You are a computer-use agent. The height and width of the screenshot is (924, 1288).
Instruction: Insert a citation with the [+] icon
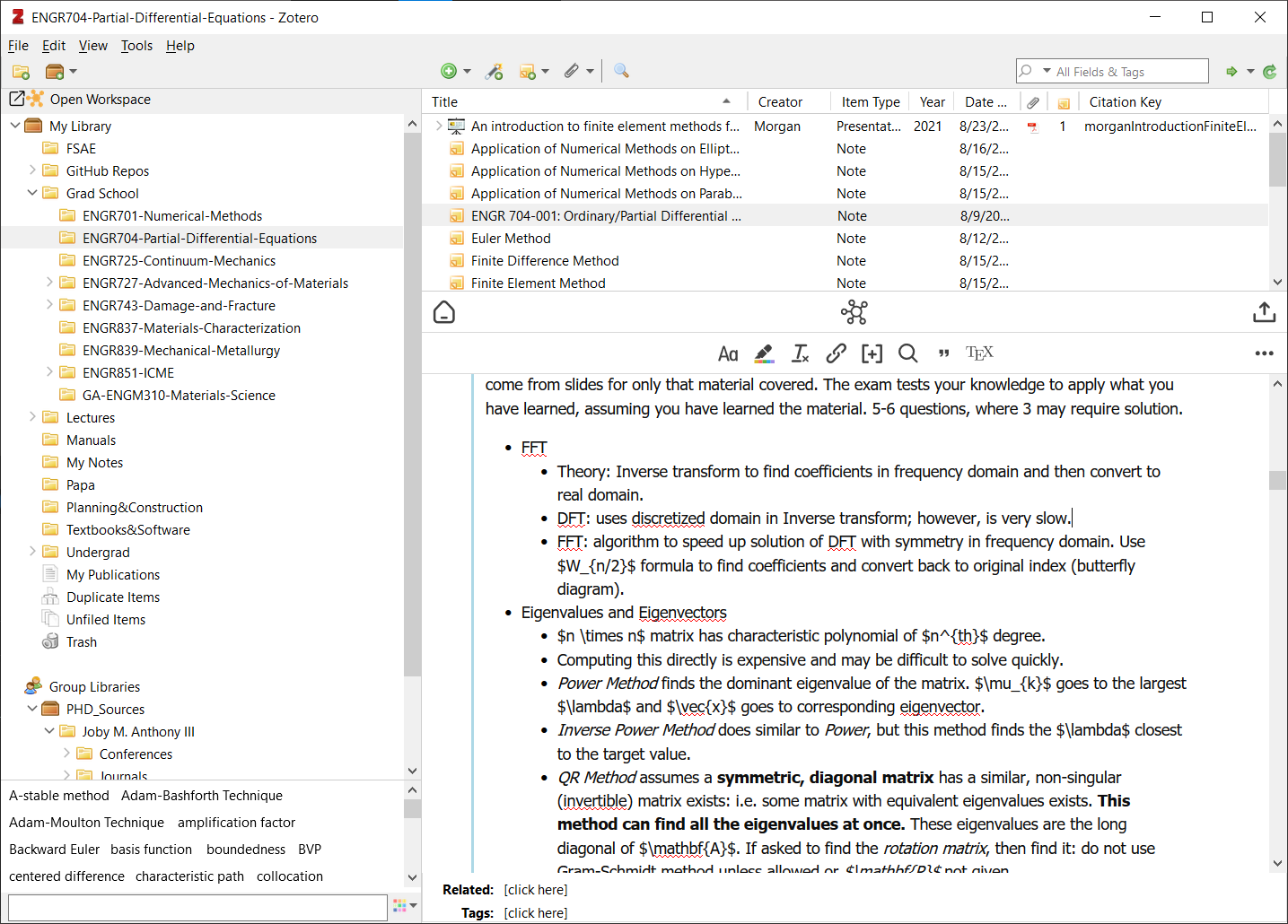click(872, 353)
